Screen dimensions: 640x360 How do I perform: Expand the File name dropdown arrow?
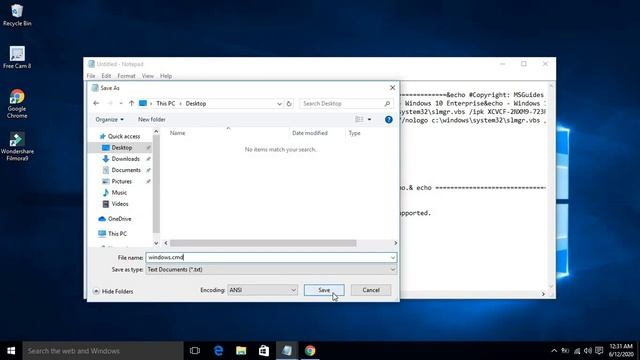click(x=392, y=258)
